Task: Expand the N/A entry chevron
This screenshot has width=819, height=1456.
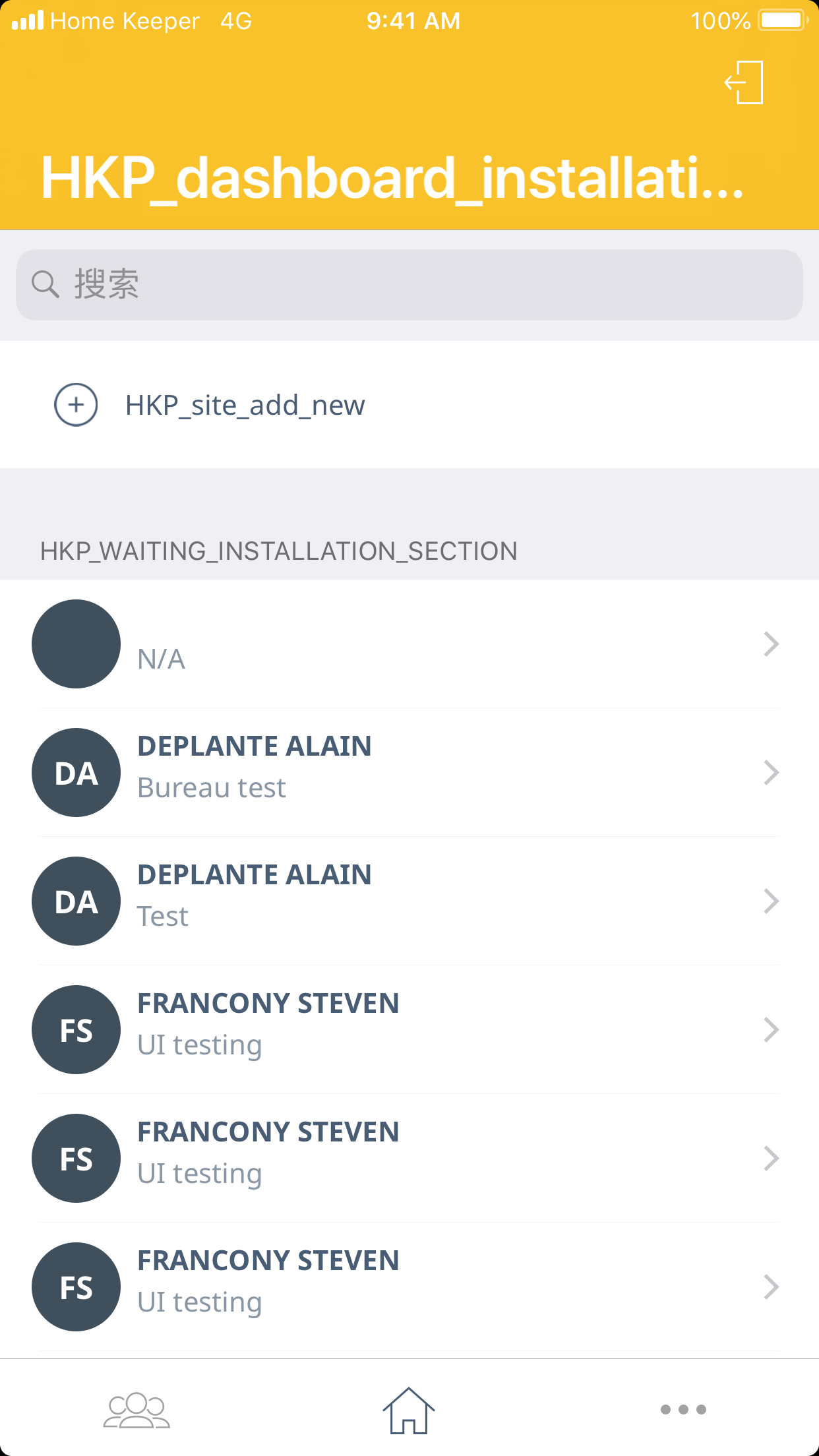Action: (771, 644)
